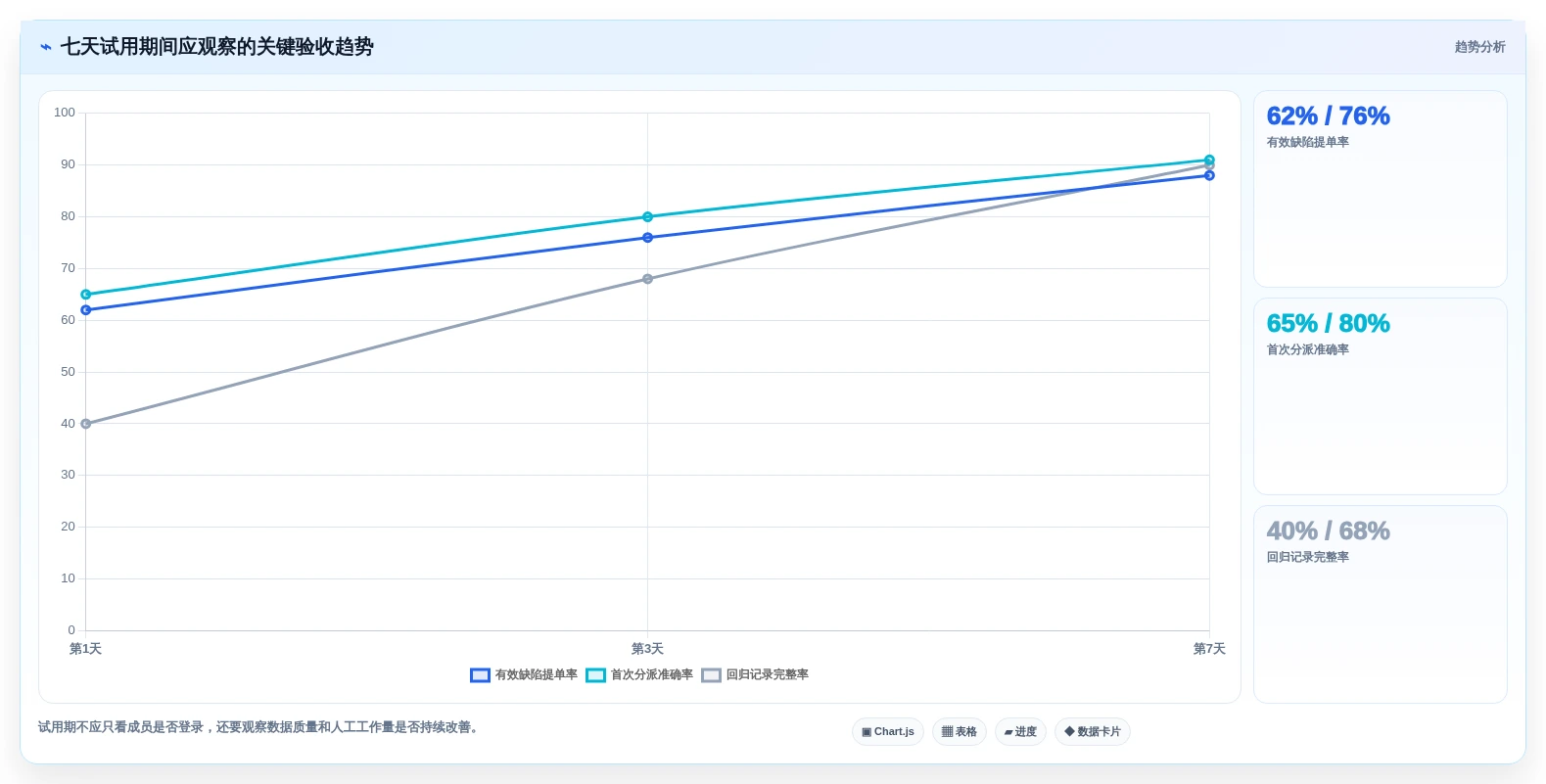1546x784 pixels.
Task: Select the 第7天 point on the blue line
Action: pos(1209,175)
